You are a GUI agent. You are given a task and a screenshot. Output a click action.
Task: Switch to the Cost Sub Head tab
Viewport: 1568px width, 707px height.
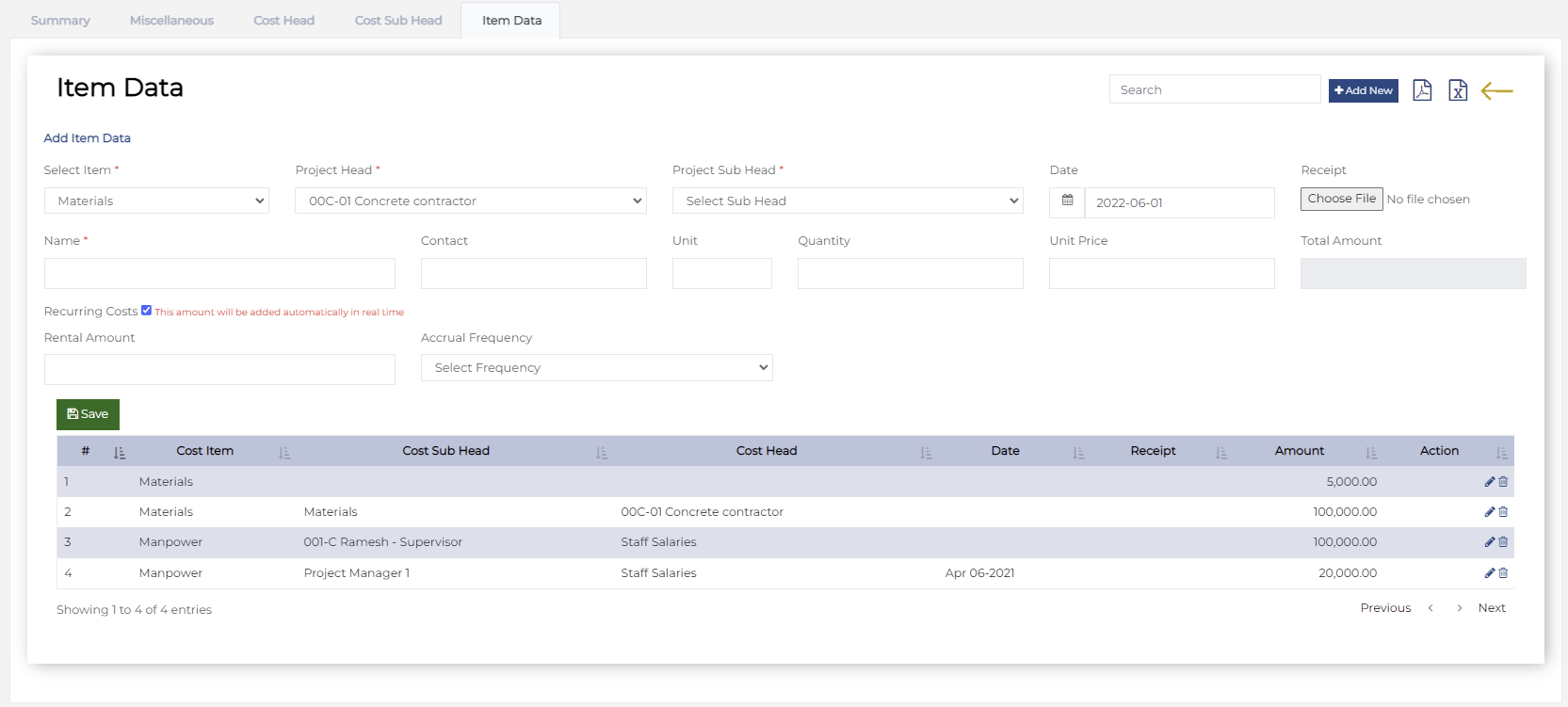coord(398,20)
